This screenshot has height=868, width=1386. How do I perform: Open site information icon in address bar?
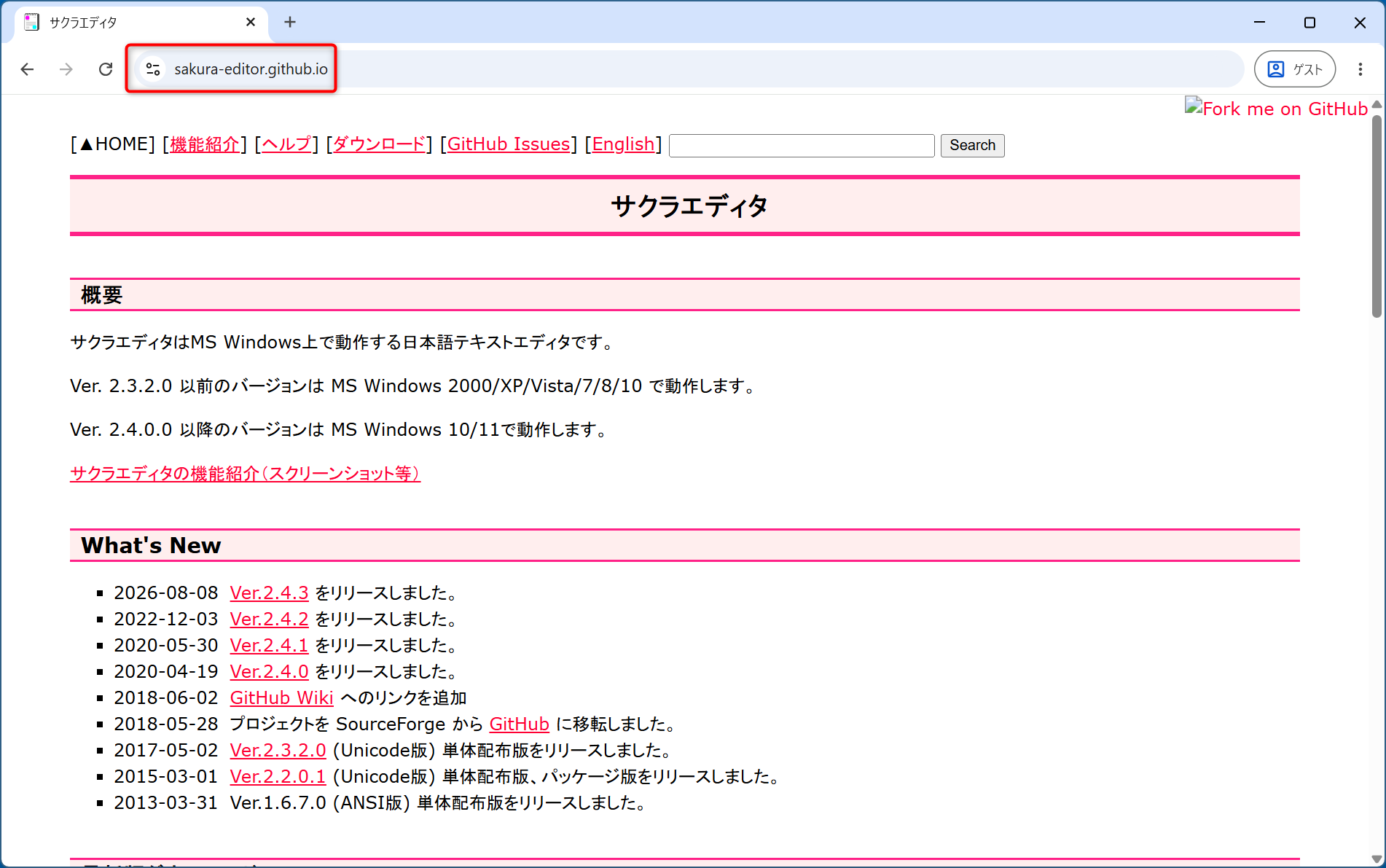[x=153, y=69]
